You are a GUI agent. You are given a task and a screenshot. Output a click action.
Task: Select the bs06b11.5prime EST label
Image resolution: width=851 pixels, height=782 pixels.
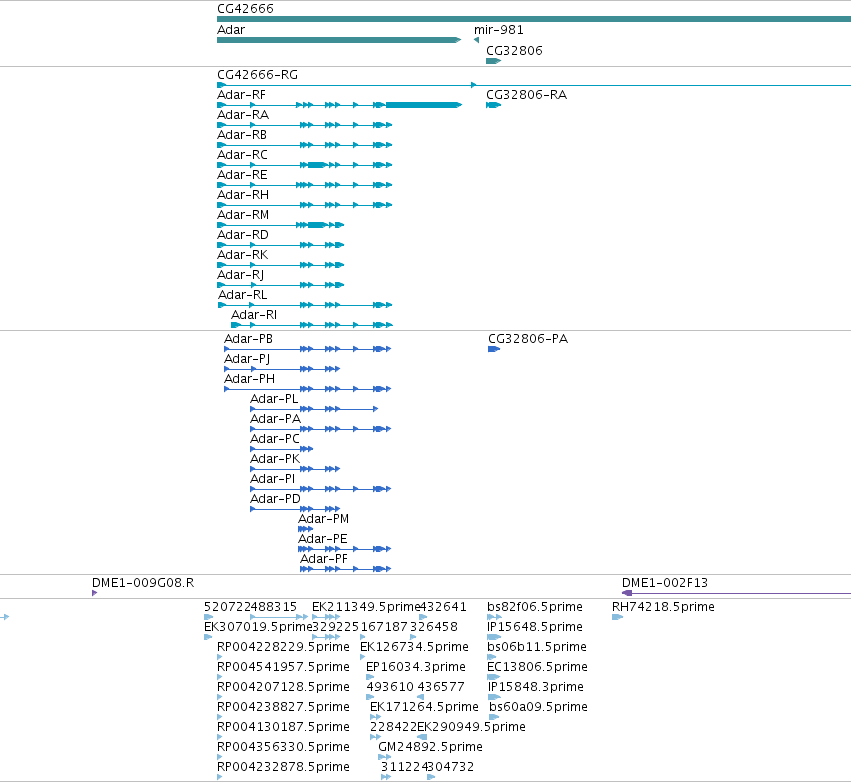537,647
